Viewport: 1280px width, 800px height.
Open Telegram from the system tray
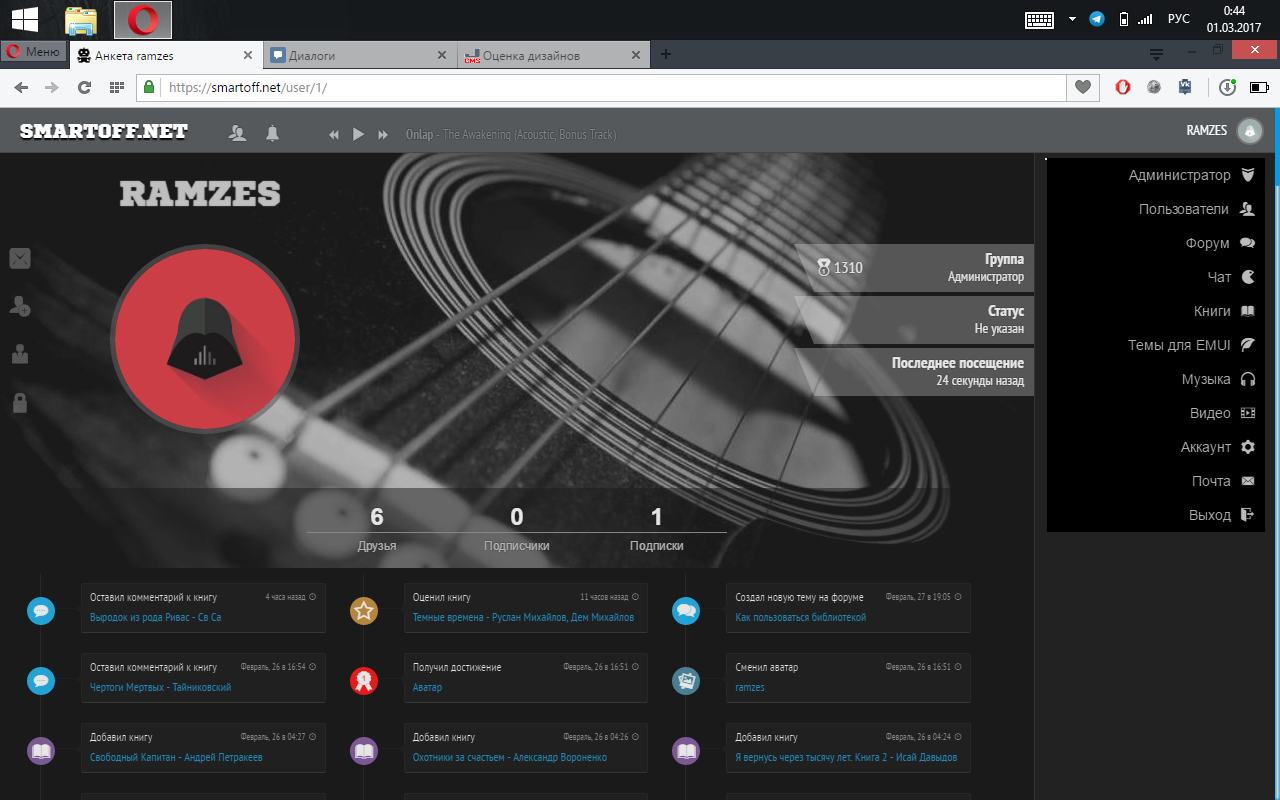[1097, 19]
